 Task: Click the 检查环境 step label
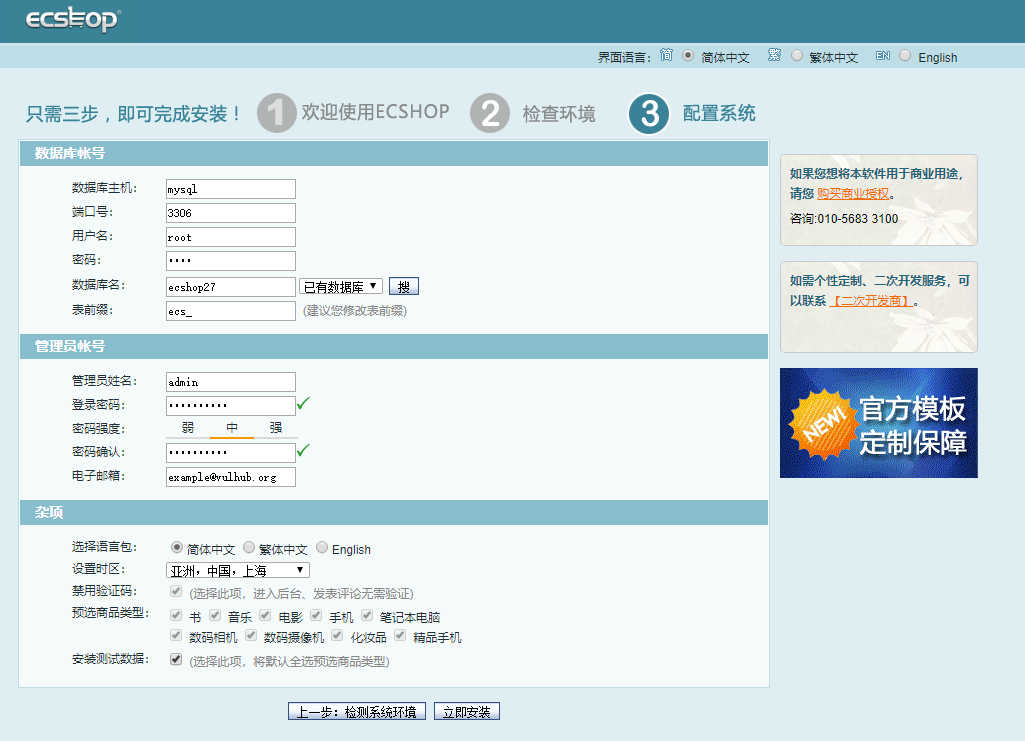(559, 114)
